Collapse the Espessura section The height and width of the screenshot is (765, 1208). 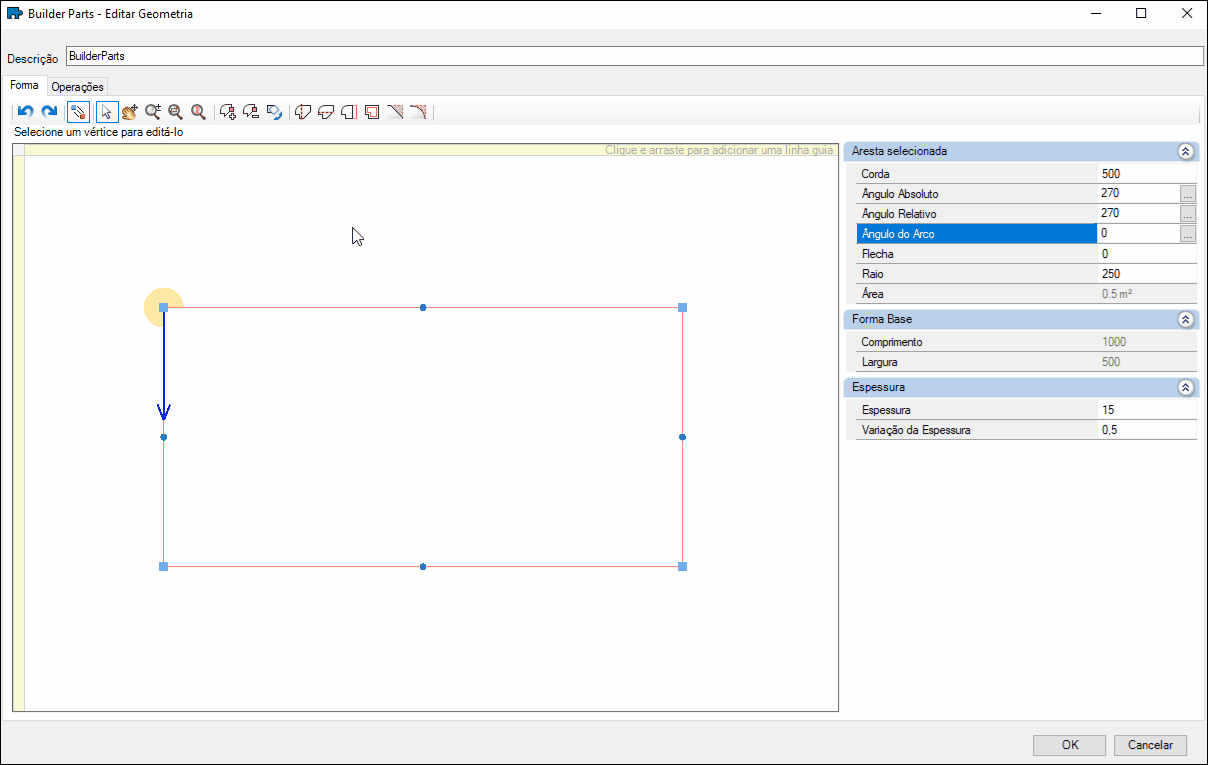click(x=1185, y=387)
